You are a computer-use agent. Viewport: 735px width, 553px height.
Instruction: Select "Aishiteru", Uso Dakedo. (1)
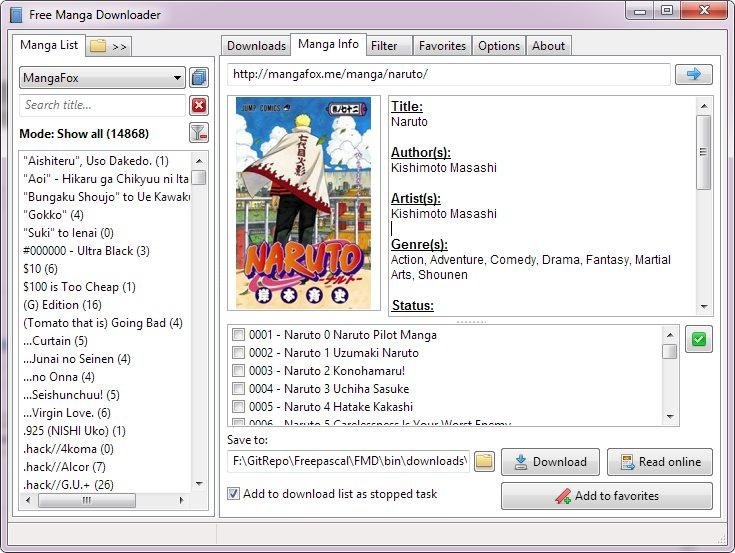96,161
